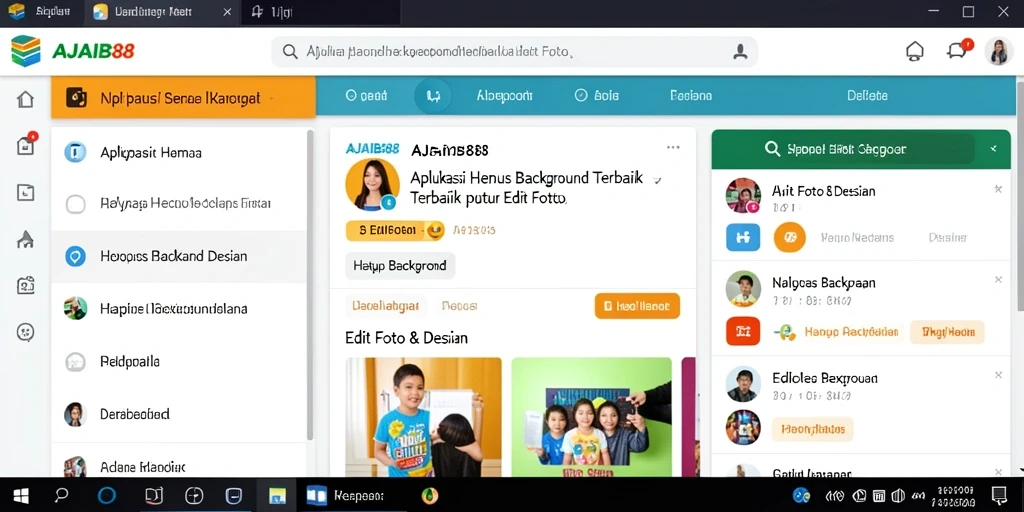Click the 'Delfete' tab in the blue bar
Image resolution: width=1024 pixels, height=512 pixels.
[867, 95]
